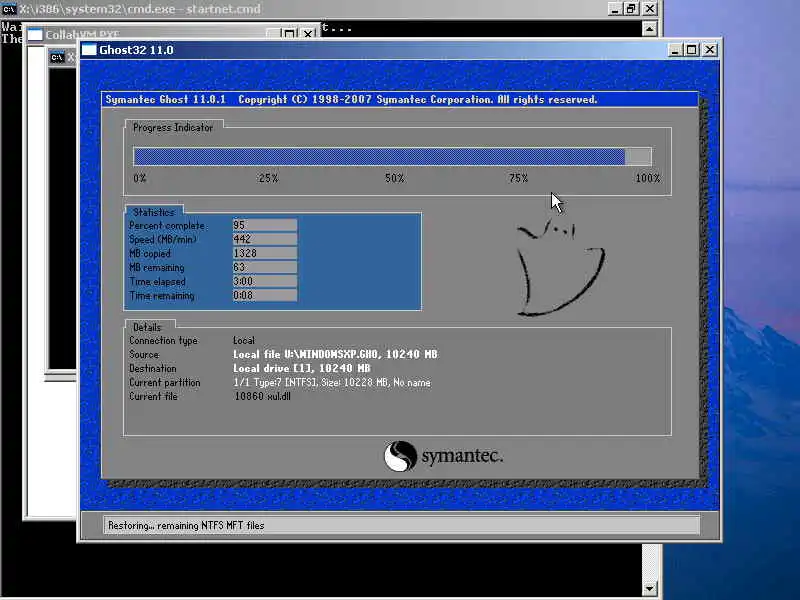
Task: Close the CollabVM PXE window
Action: (x=308, y=34)
